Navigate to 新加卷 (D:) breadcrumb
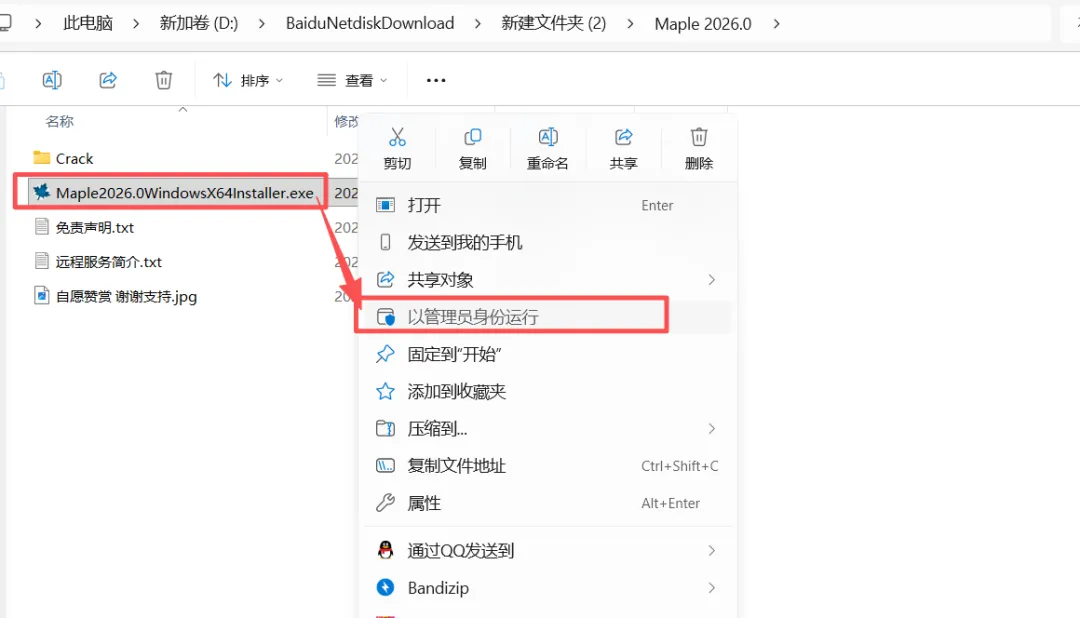The height and width of the screenshot is (618, 1080). point(199,23)
